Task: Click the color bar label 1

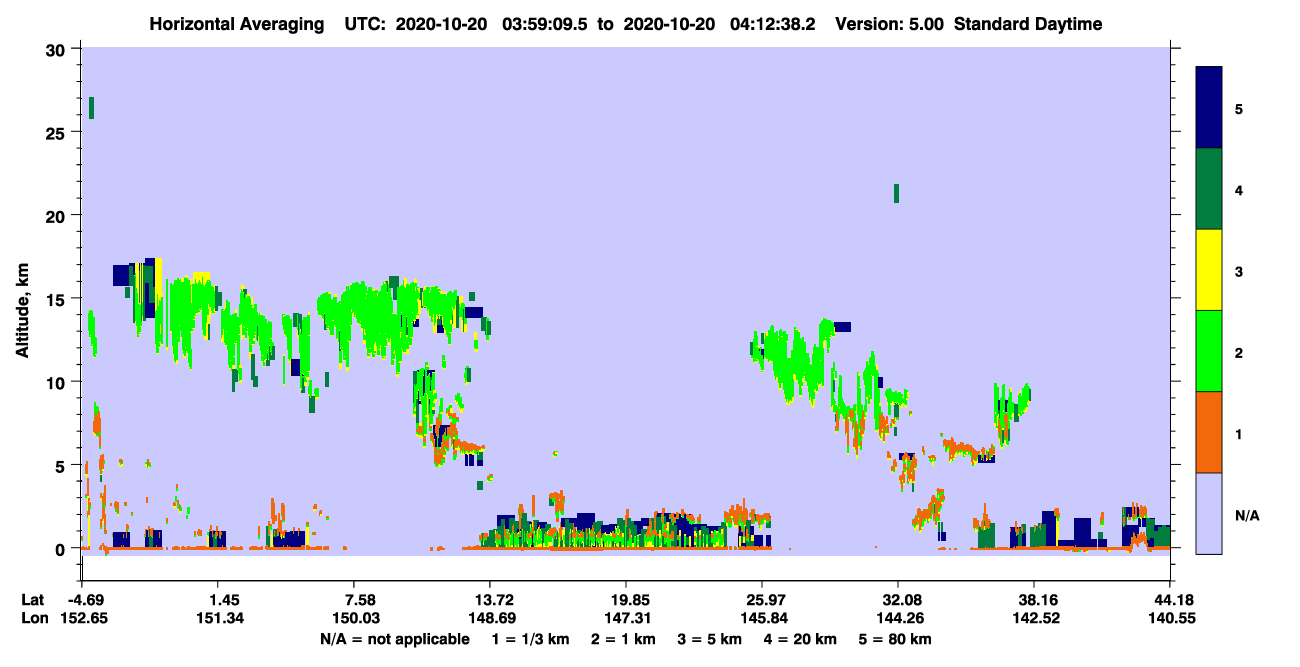Action: coord(1239,433)
